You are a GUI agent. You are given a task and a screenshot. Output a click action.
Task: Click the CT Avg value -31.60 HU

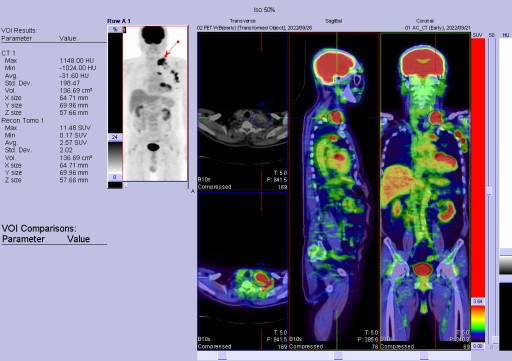coord(74,76)
